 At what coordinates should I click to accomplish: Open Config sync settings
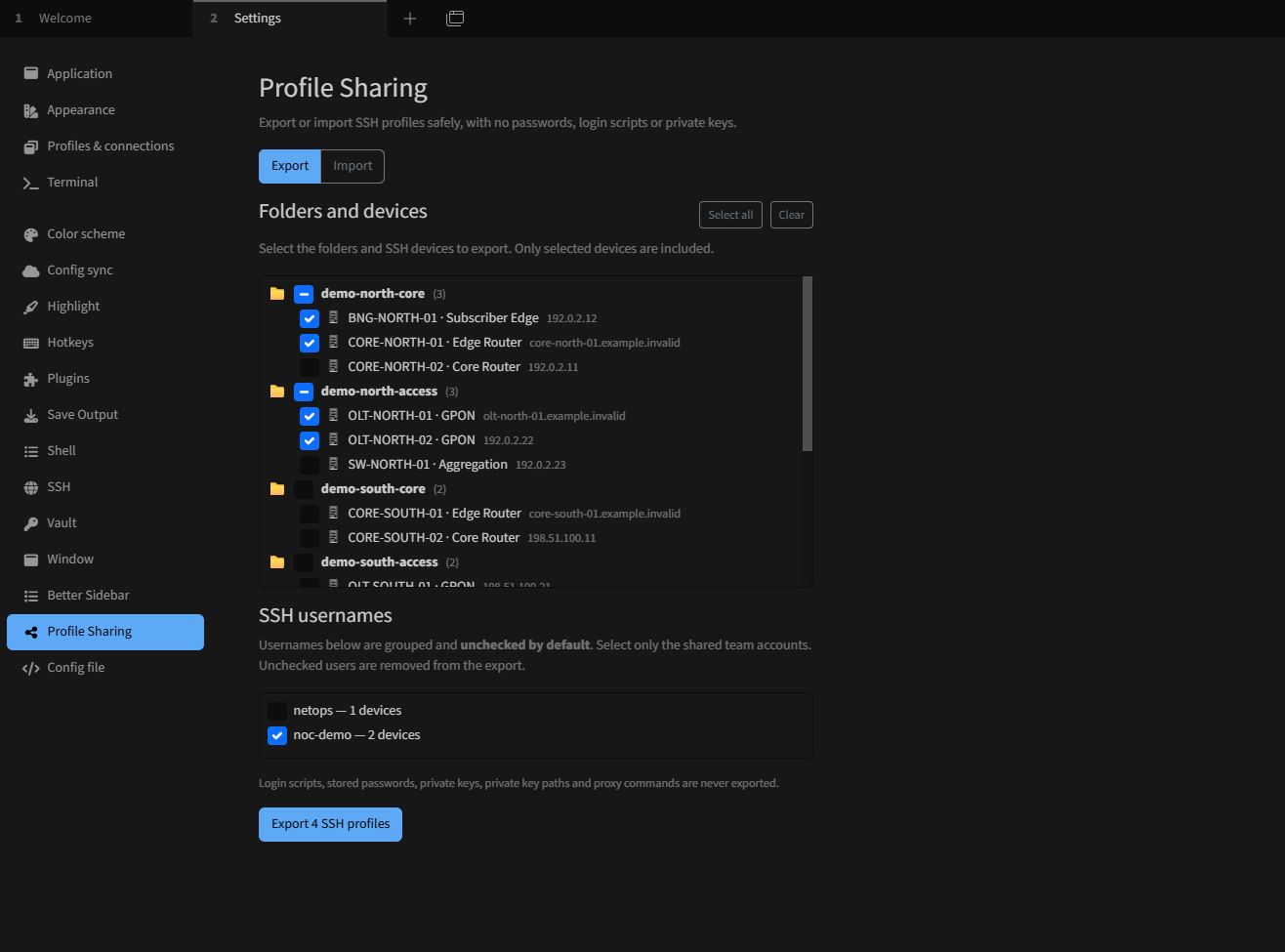(x=105, y=269)
